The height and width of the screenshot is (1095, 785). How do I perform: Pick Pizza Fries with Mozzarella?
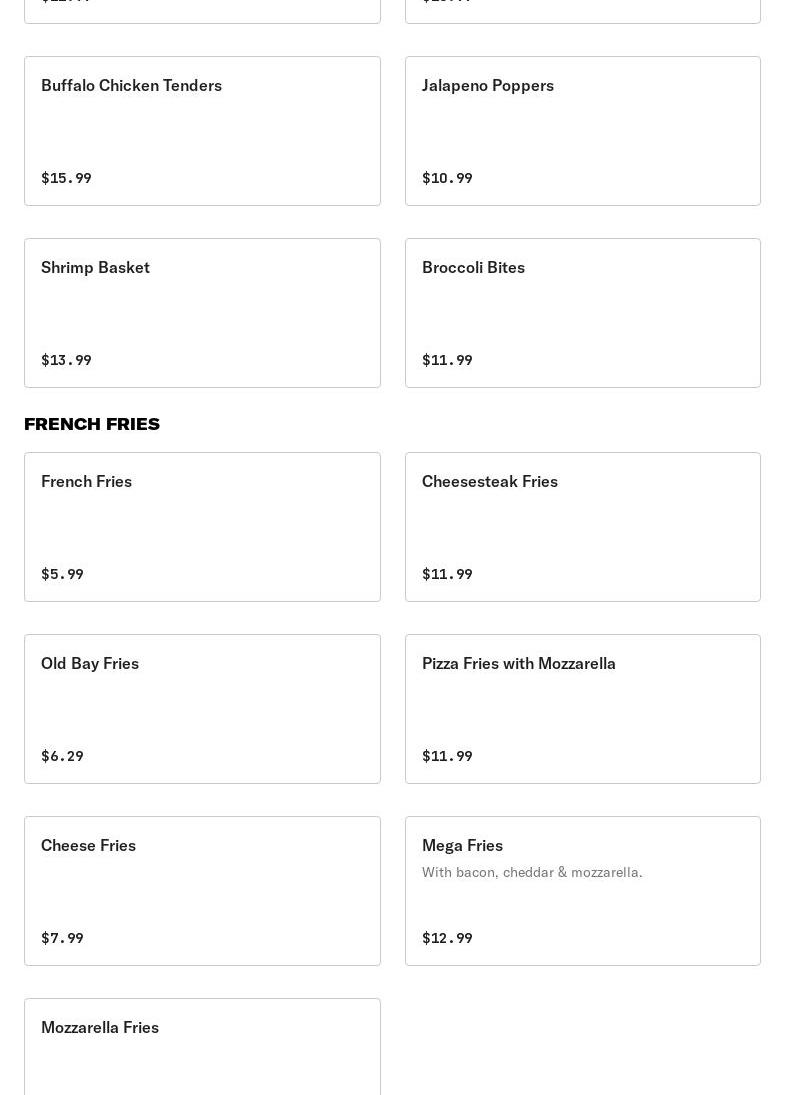coord(582,708)
